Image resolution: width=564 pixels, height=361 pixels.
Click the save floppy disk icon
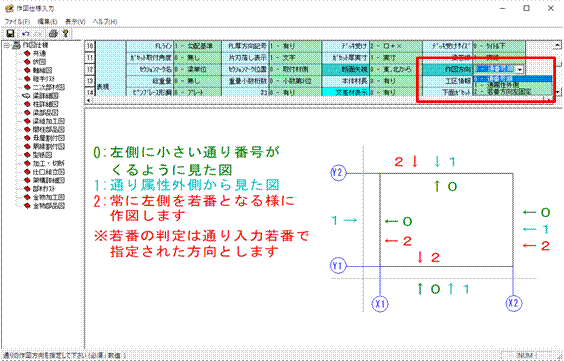[10, 34]
